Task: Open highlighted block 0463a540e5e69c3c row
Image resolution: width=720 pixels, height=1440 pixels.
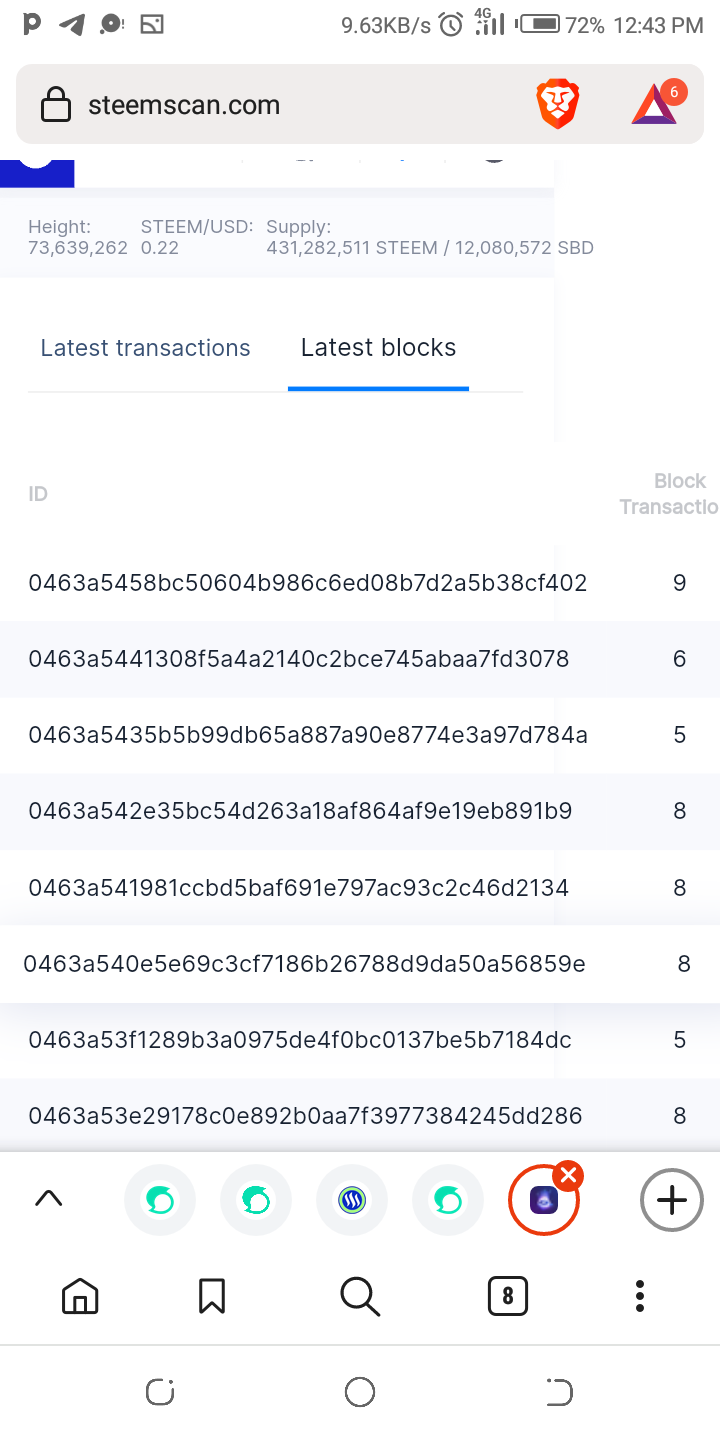Action: [x=360, y=964]
